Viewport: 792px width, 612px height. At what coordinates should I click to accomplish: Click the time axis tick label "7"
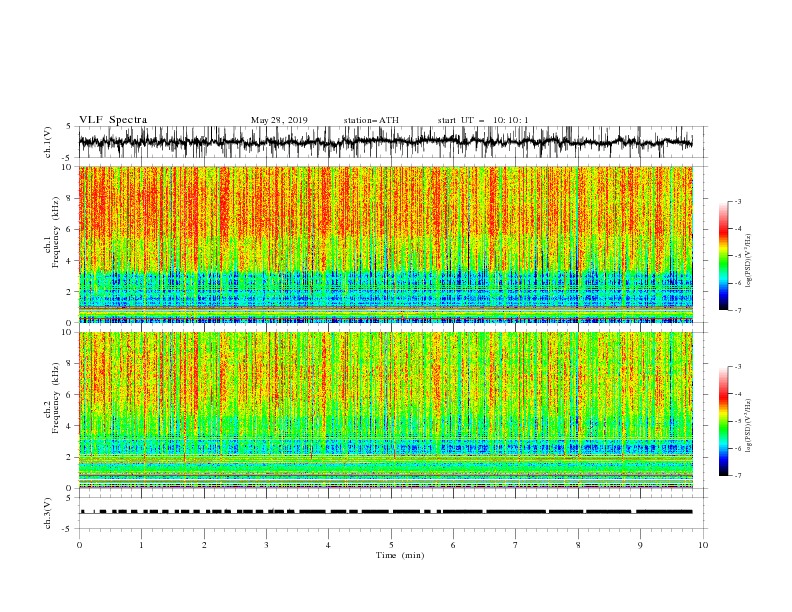(x=516, y=545)
